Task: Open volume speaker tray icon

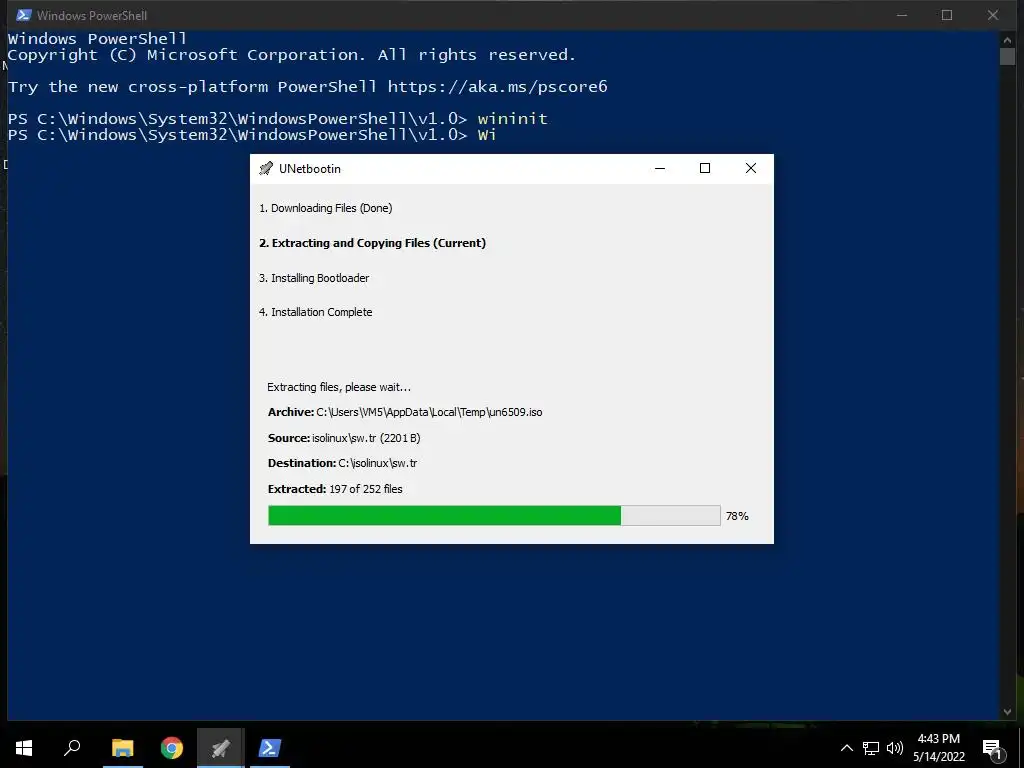Action: click(895, 748)
